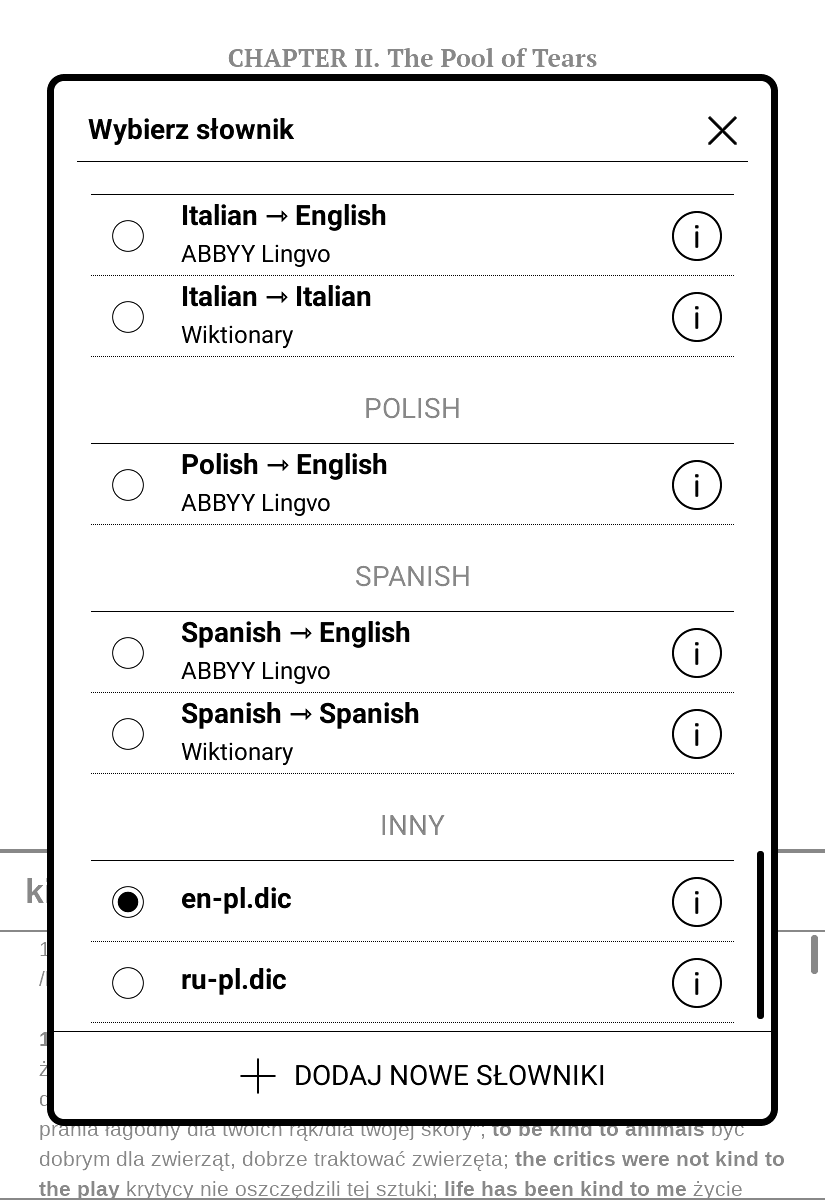View info icon for en-pl.dic
The height and width of the screenshot is (1200, 825).
pyautogui.click(x=696, y=902)
